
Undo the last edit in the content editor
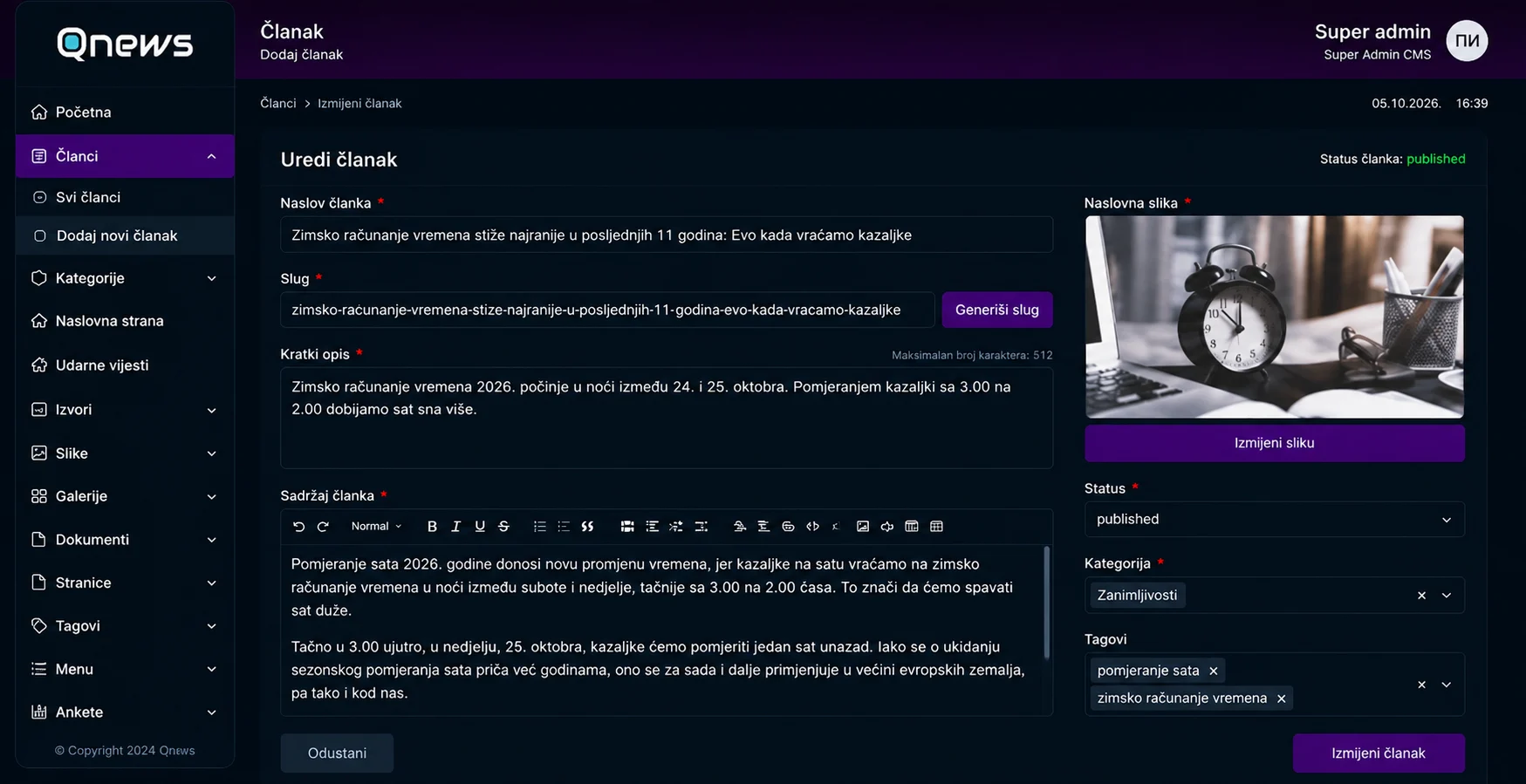point(298,527)
